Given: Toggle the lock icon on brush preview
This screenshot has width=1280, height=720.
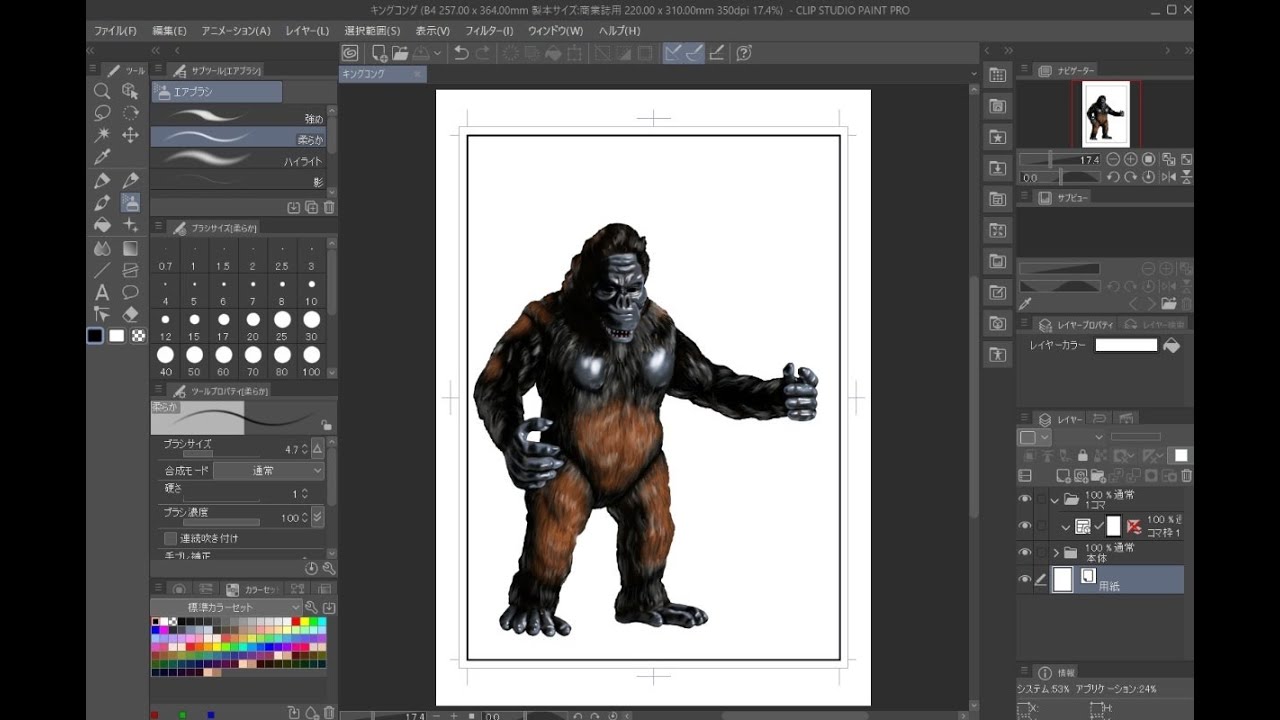Looking at the screenshot, I should [326, 425].
